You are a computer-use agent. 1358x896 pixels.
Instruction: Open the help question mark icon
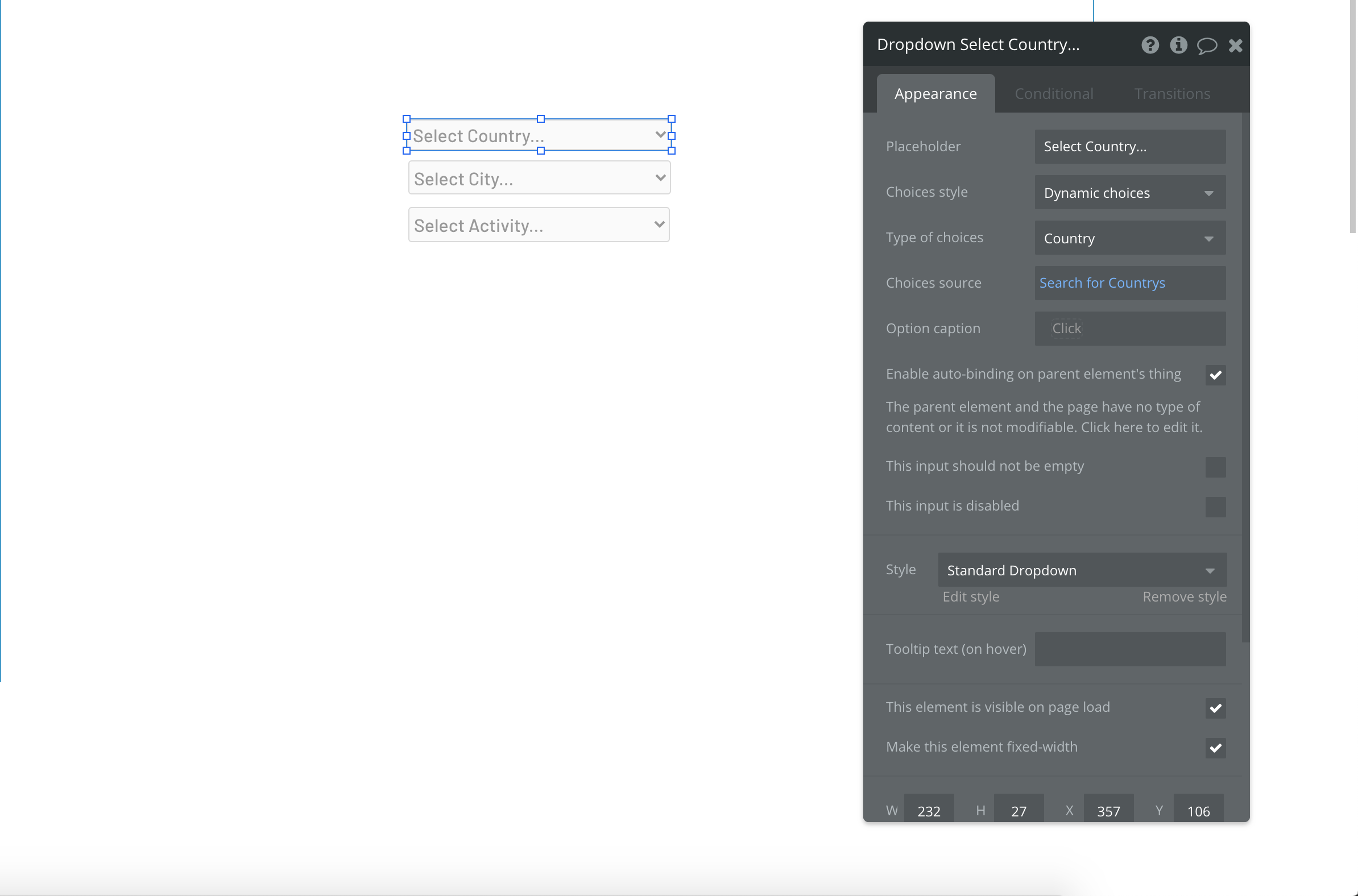tap(1150, 45)
